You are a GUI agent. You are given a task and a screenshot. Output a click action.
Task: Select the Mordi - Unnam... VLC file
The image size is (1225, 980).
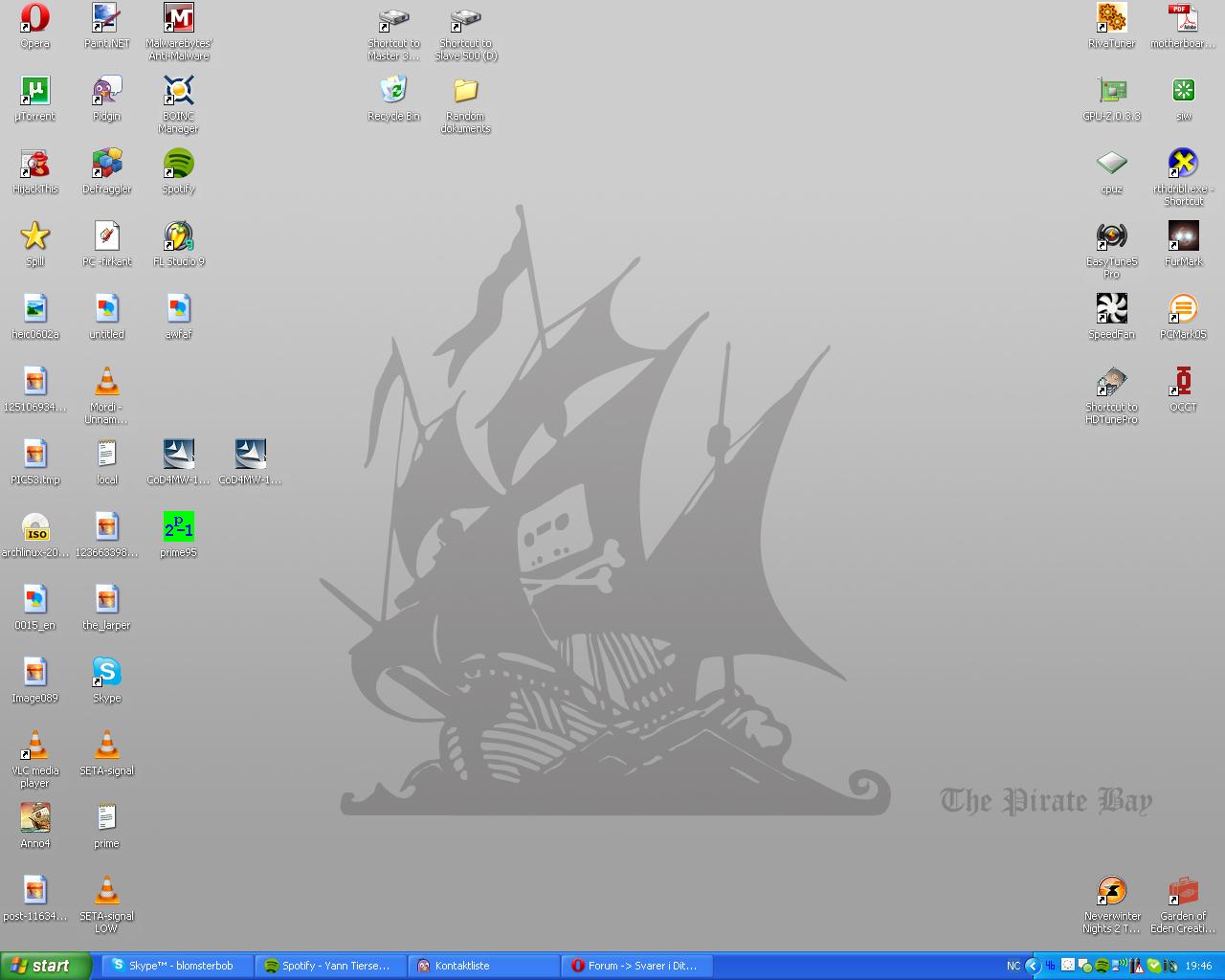(106, 395)
